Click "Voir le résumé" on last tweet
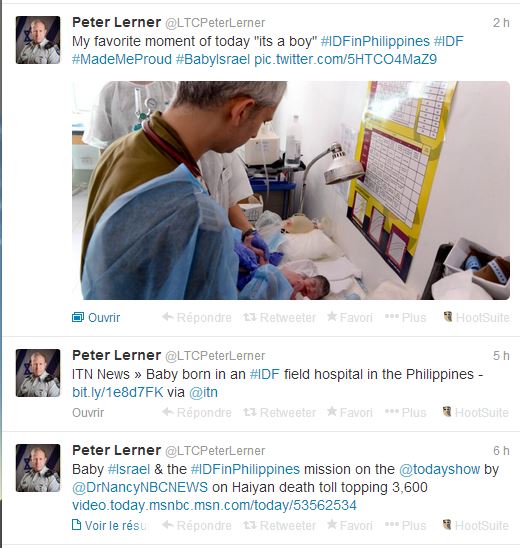This screenshot has height=548, width=520. pyautogui.click(x=110, y=525)
